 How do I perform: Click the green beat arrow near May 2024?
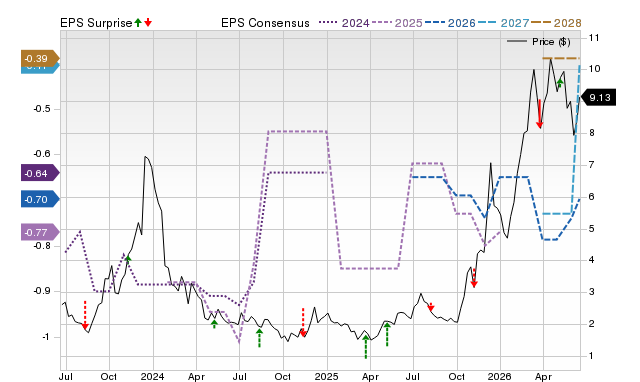(214, 324)
